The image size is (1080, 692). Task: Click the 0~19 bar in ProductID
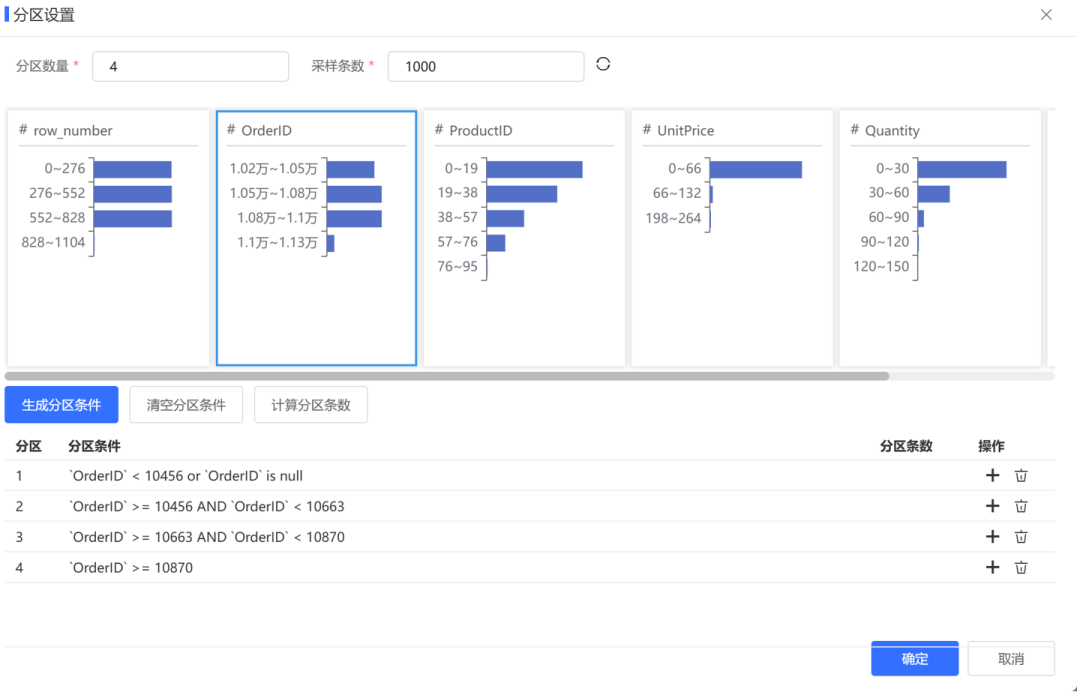coord(534,169)
